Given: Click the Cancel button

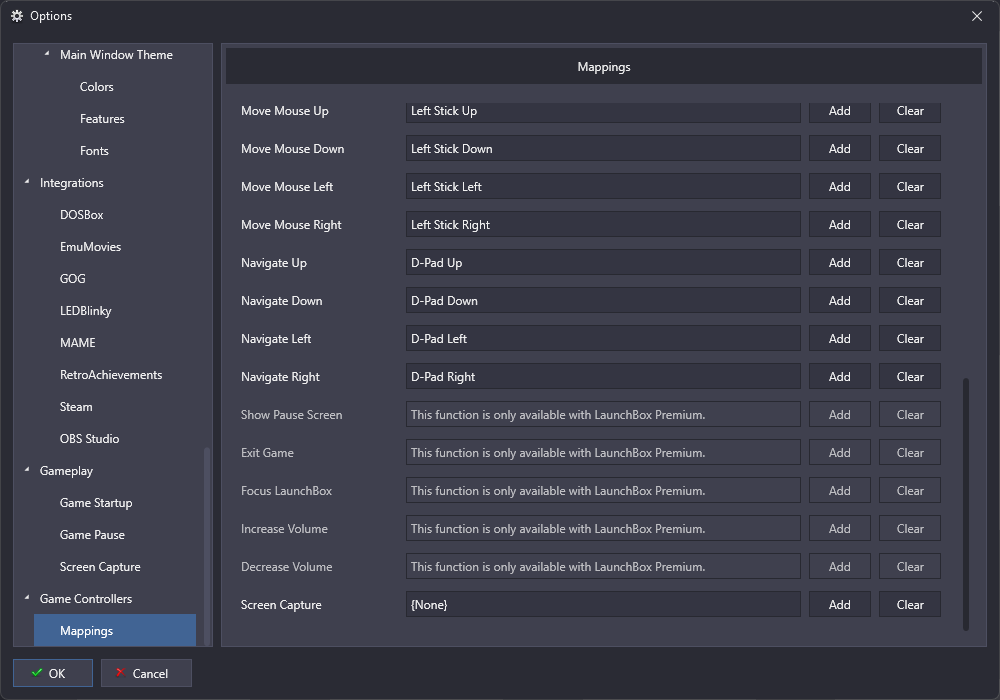Looking at the screenshot, I should pos(146,673).
